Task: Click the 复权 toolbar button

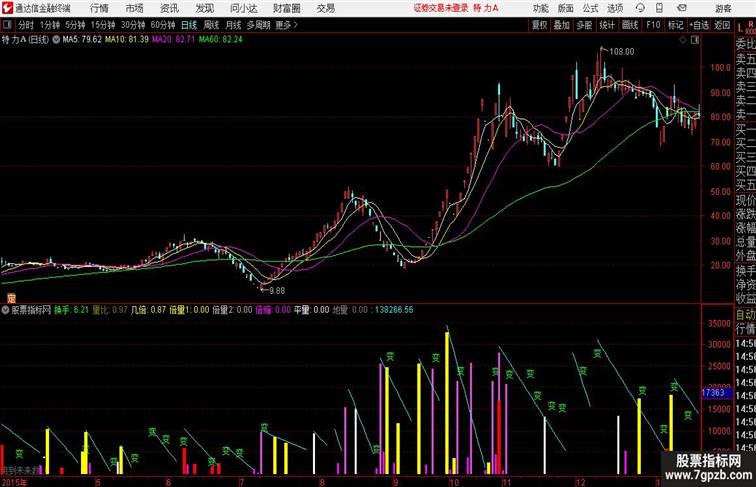Action: coord(540,25)
